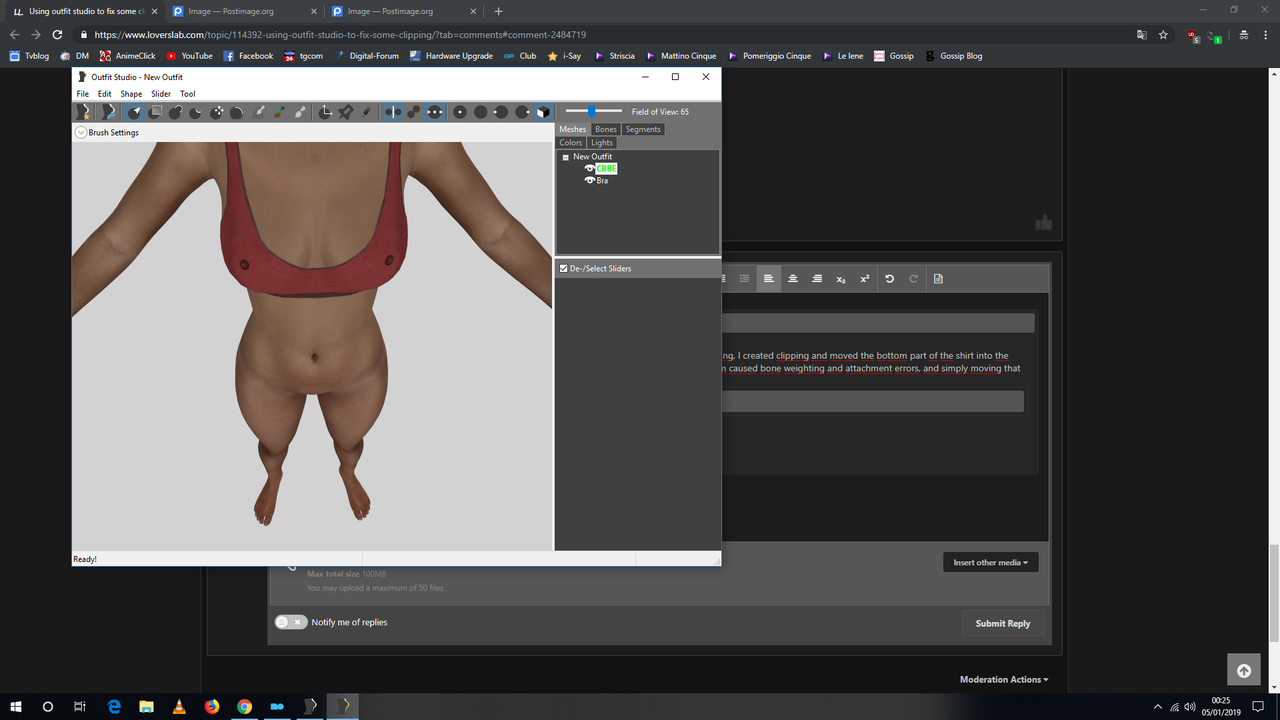Image resolution: width=1280 pixels, height=720 pixels.
Task: Select the Mask brush with dotted square
Action: (155, 112)
